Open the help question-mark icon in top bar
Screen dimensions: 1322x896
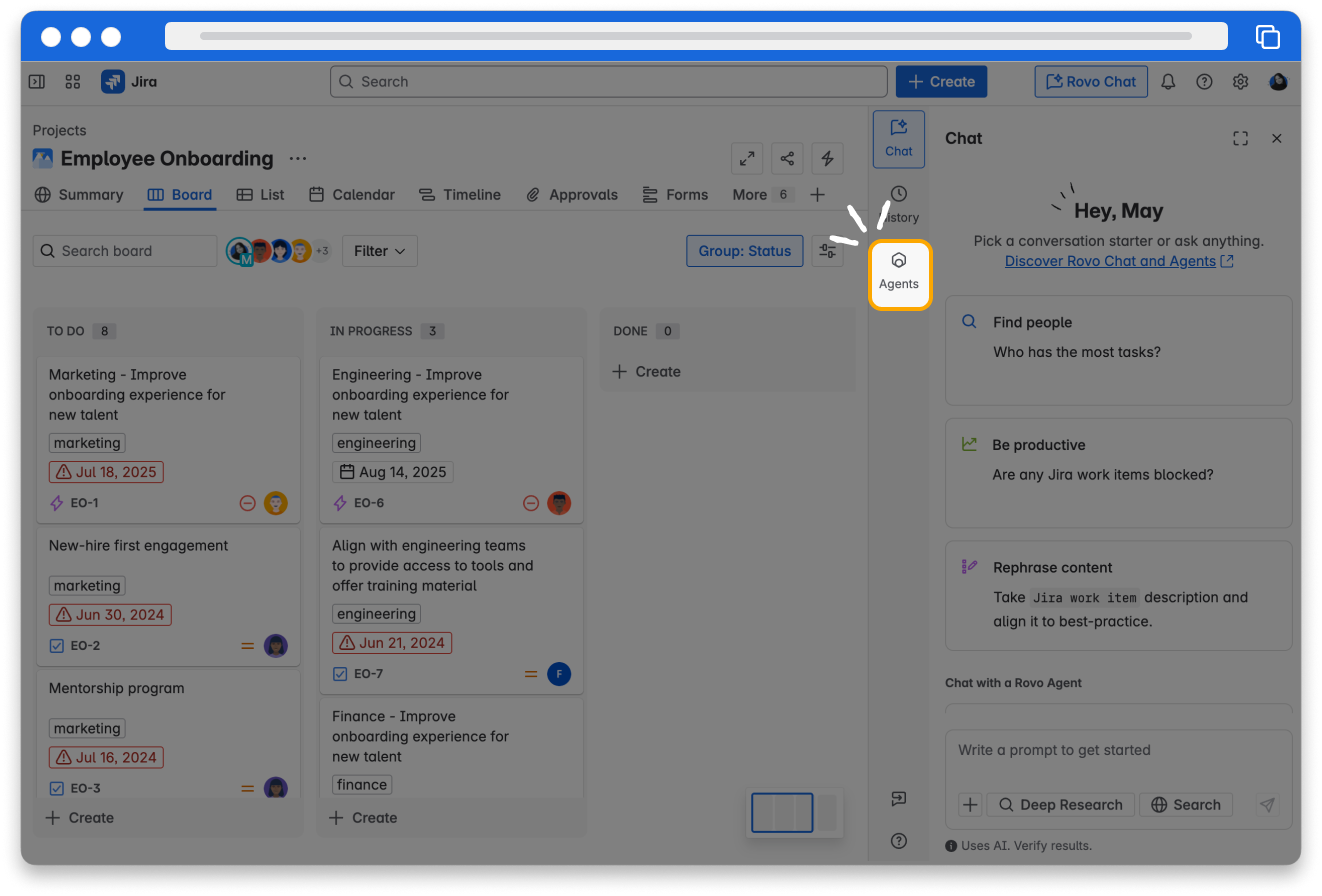pos(1204,82)
